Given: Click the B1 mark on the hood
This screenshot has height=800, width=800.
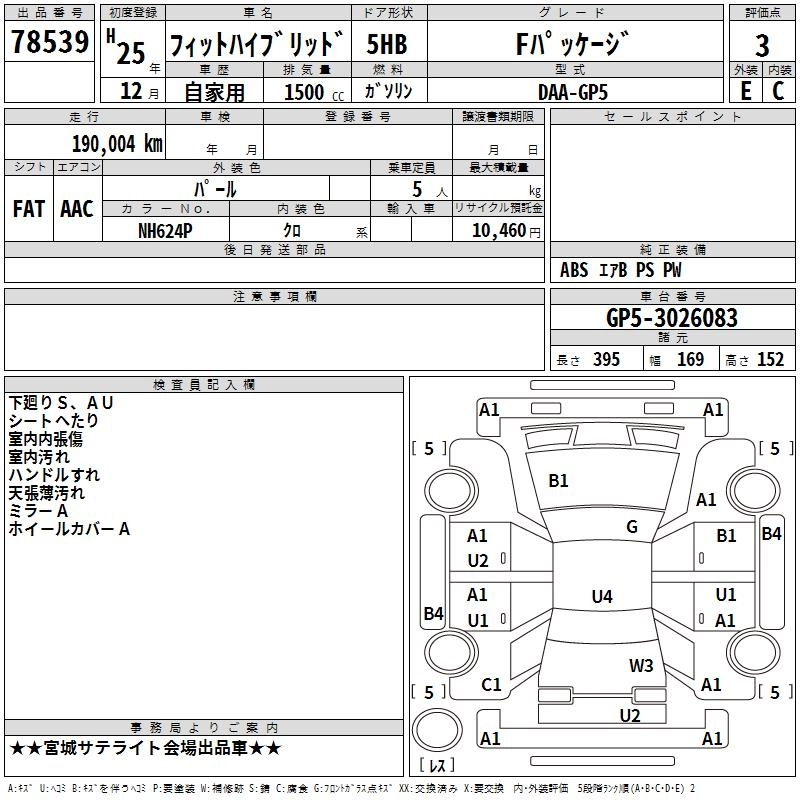Looking at the screenshot, I should [558, 481].
